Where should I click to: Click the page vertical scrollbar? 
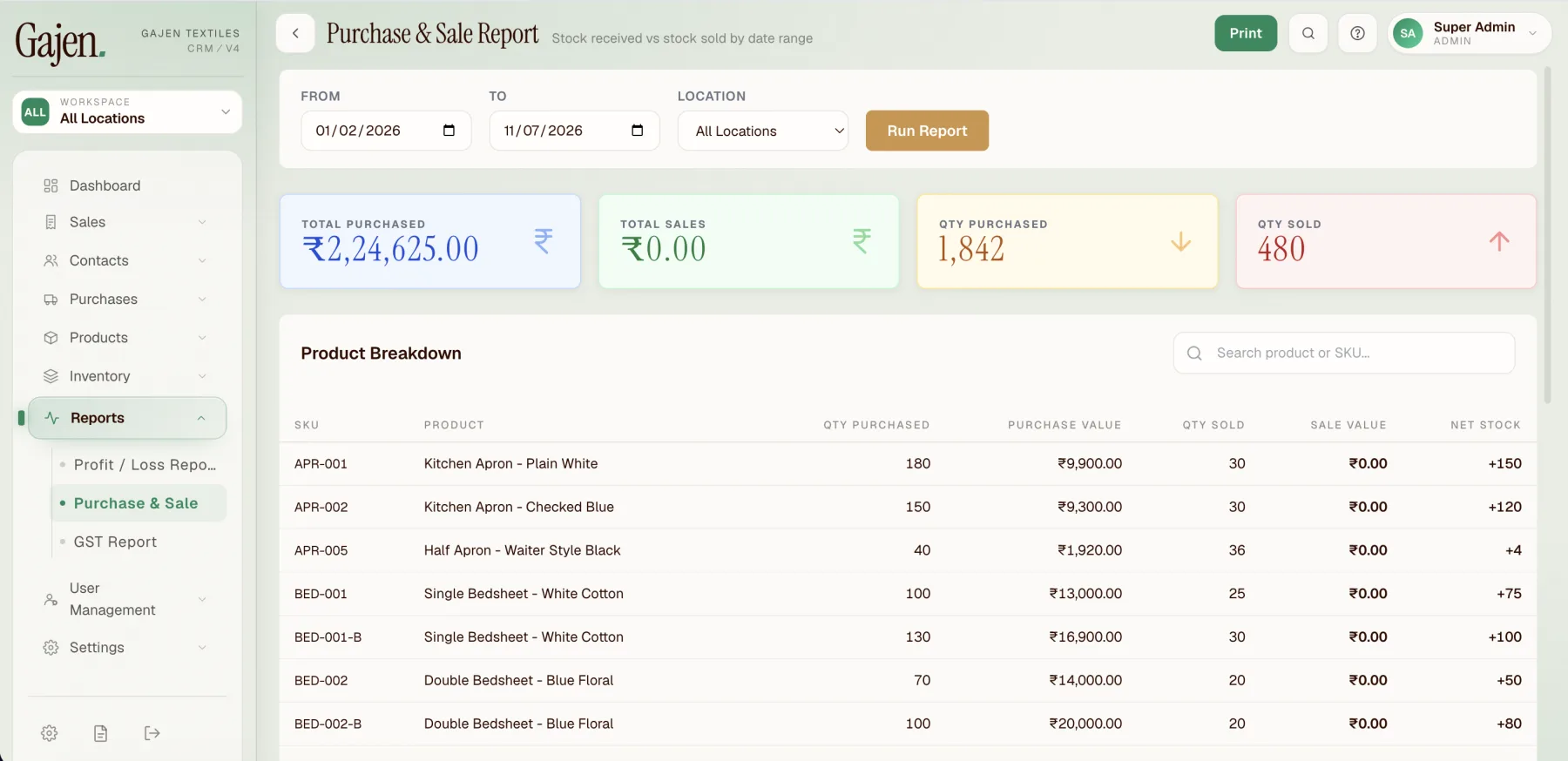pyautogui.click(x=1548, y=235)
